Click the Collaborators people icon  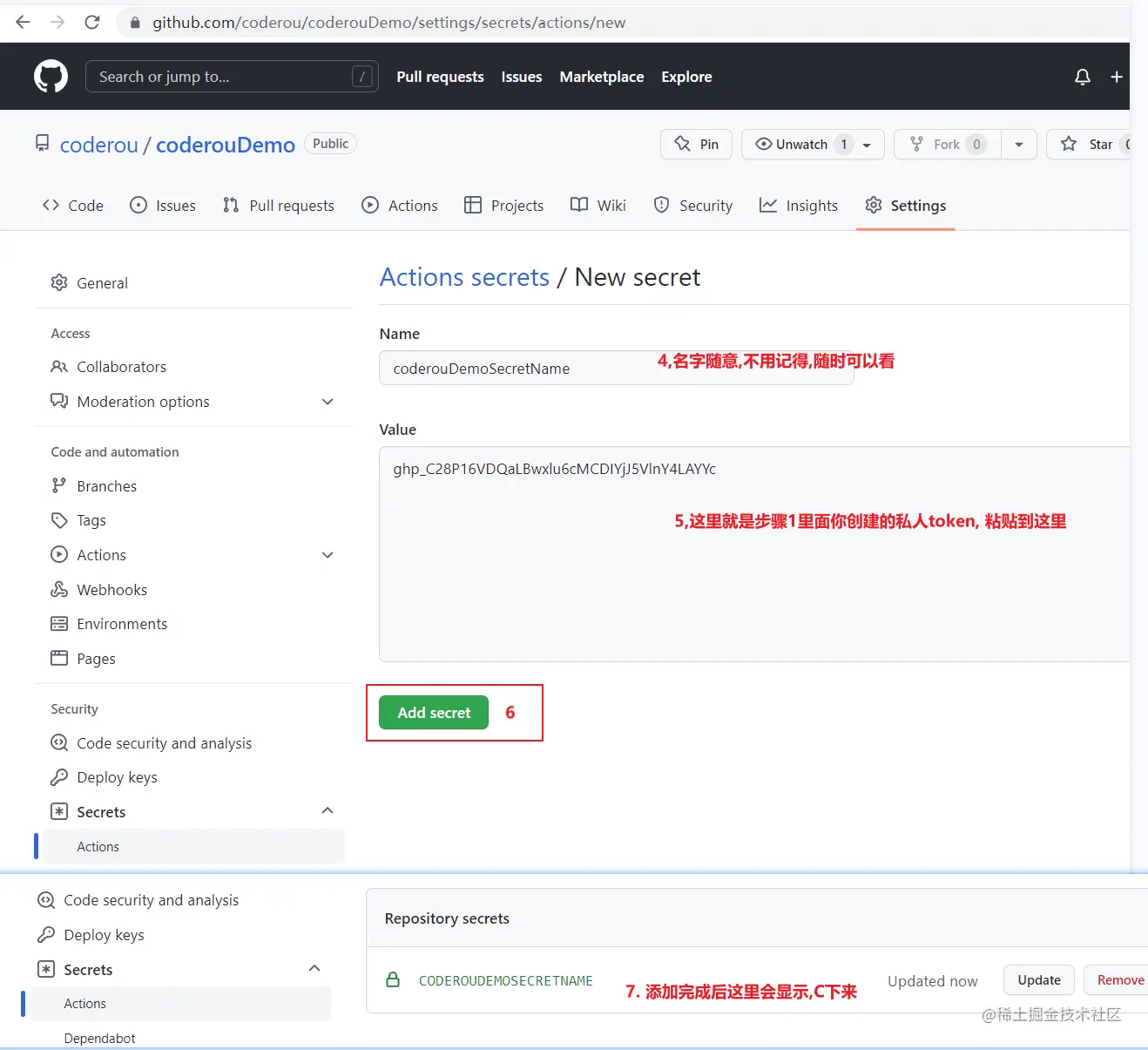click(59, 367)
